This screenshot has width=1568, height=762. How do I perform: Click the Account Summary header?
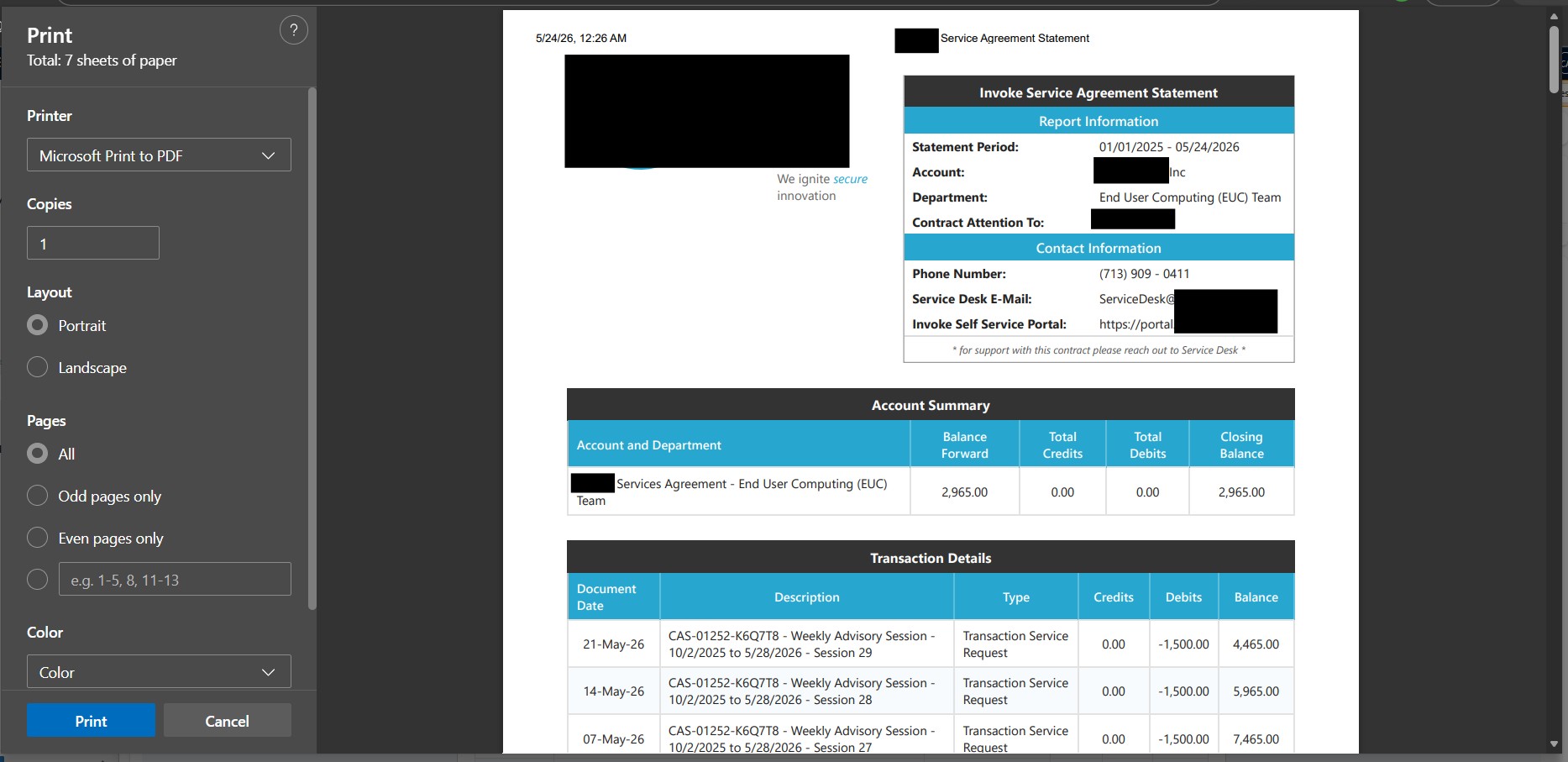(x=931, y=405)
